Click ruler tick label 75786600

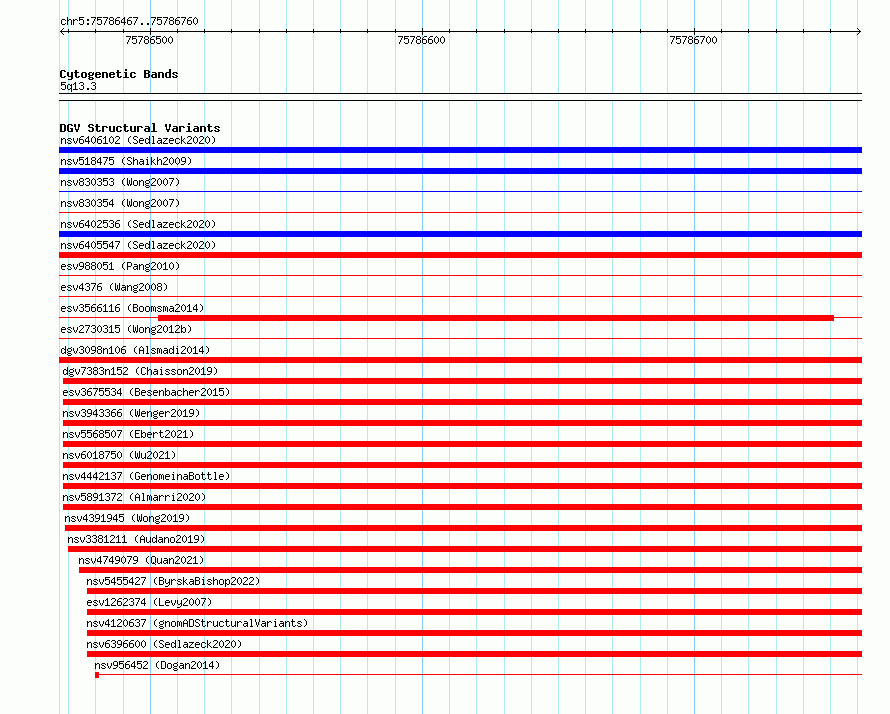421,40
